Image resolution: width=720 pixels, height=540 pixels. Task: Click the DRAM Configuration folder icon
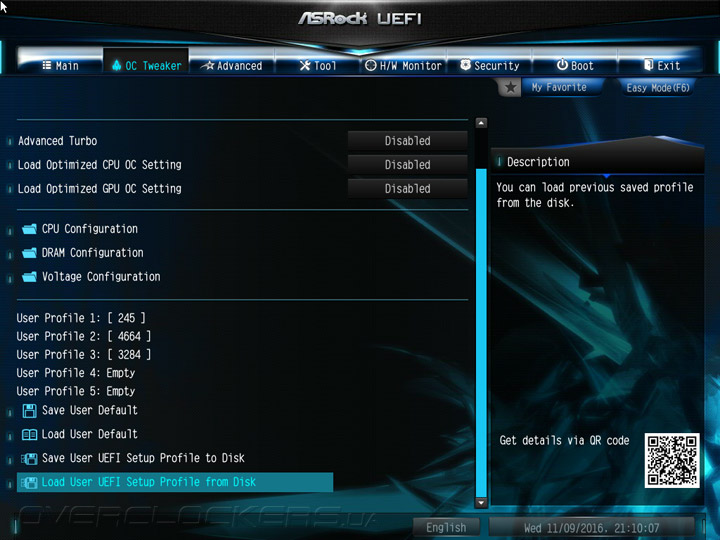tap(29, 253)
